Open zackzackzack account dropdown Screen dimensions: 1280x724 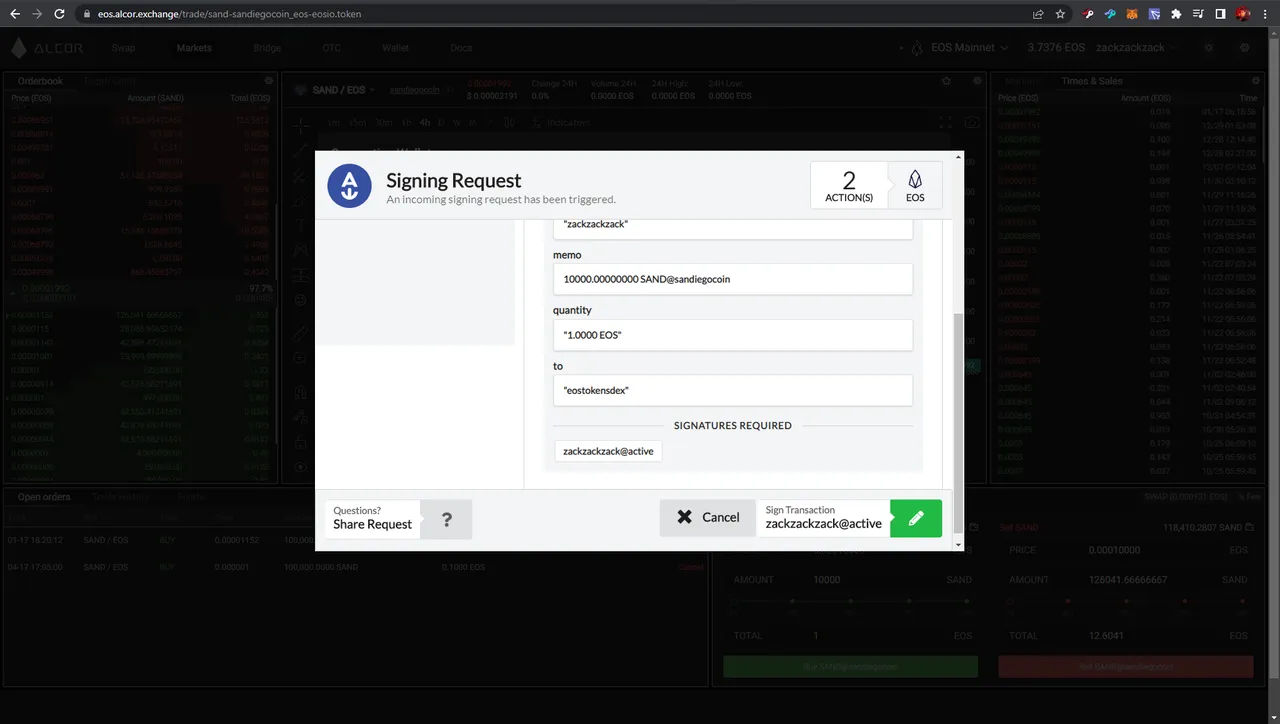1134,48
